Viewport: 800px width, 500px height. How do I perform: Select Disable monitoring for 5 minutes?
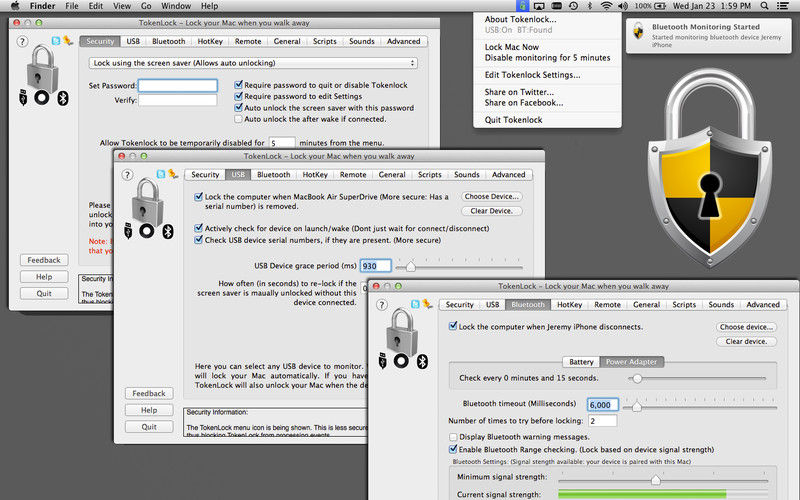pos(547,58)
